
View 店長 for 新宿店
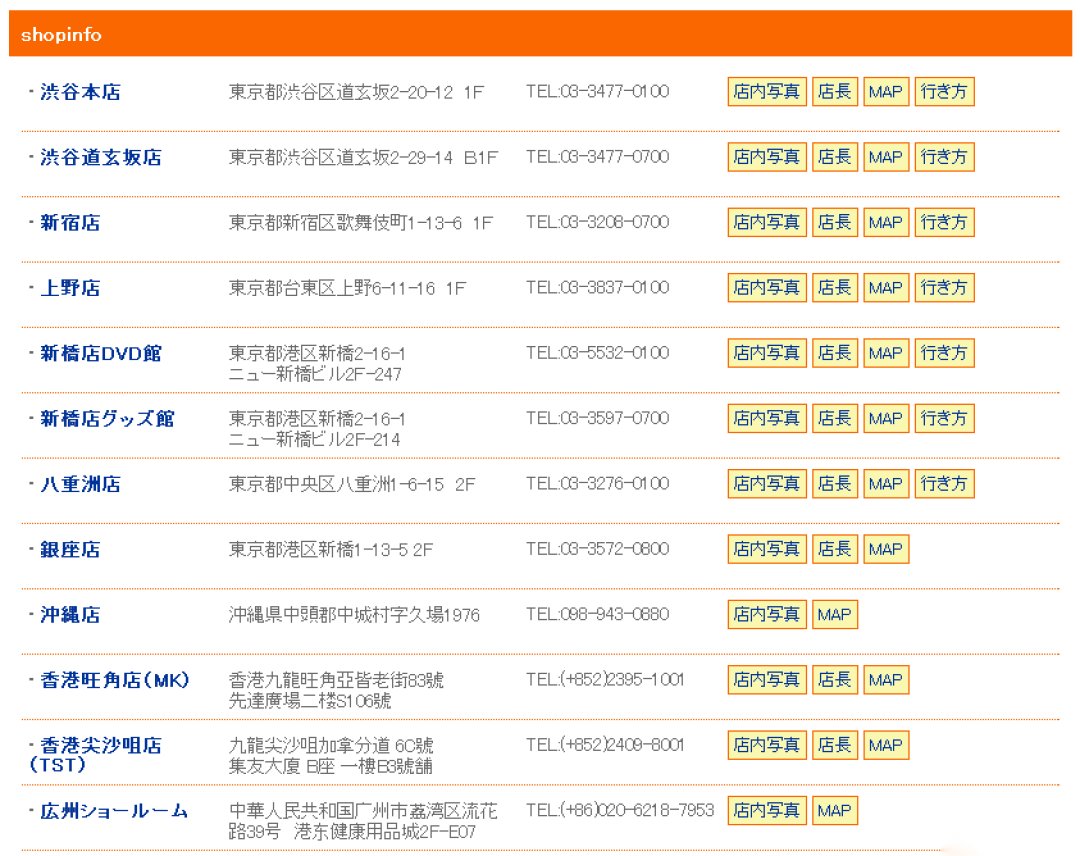tap(835, 222)
